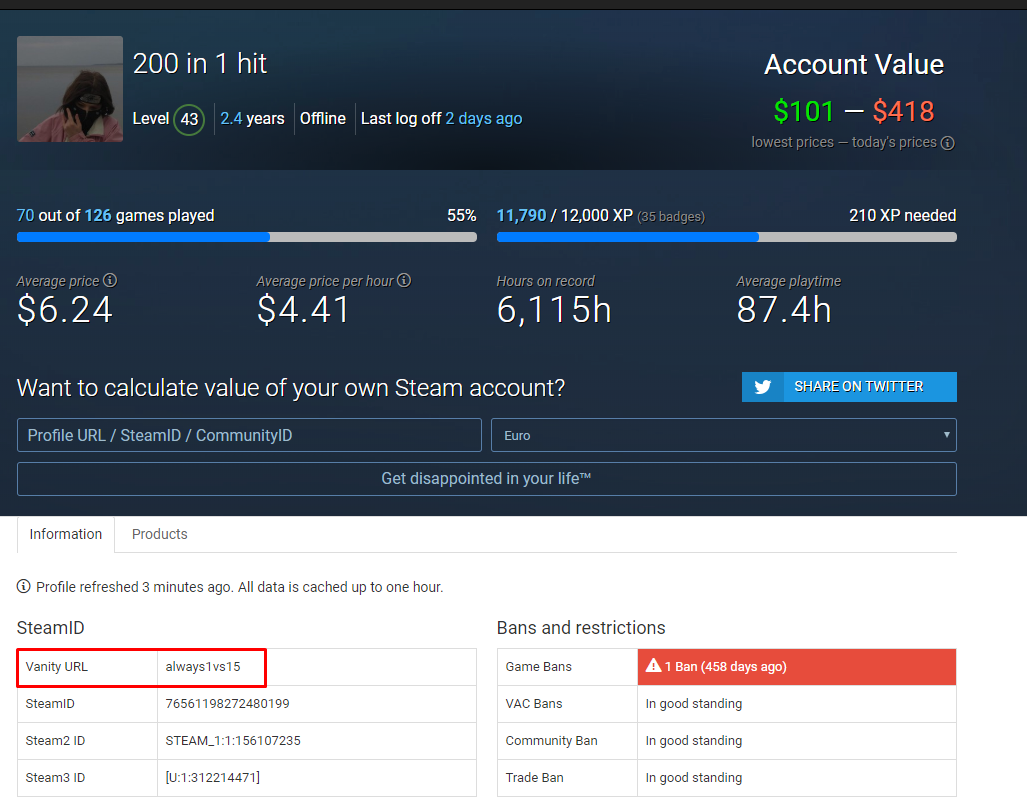
Task: Click the Profile URL input field
Action: point(249,435)
